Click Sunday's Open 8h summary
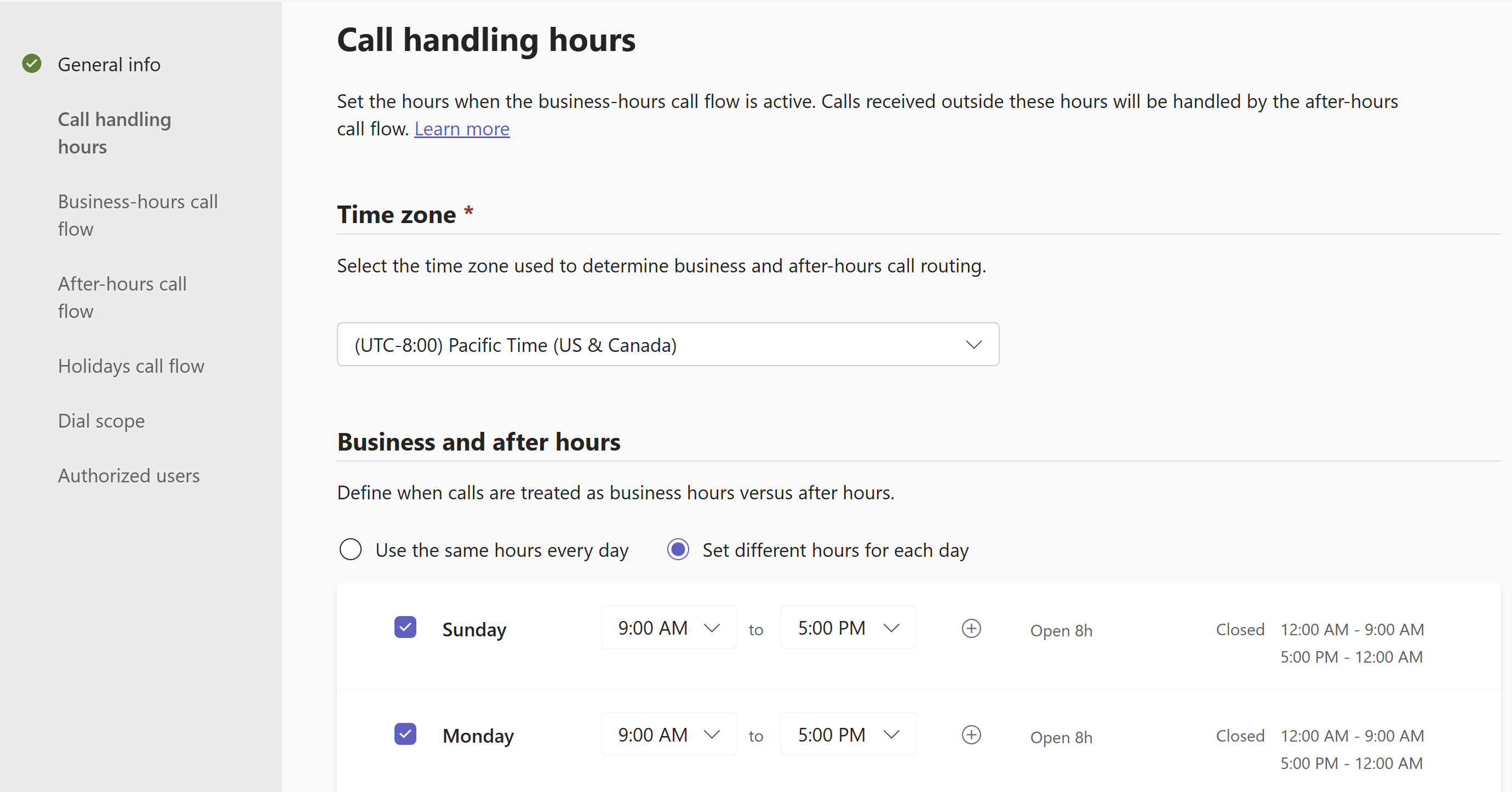 1061,630
